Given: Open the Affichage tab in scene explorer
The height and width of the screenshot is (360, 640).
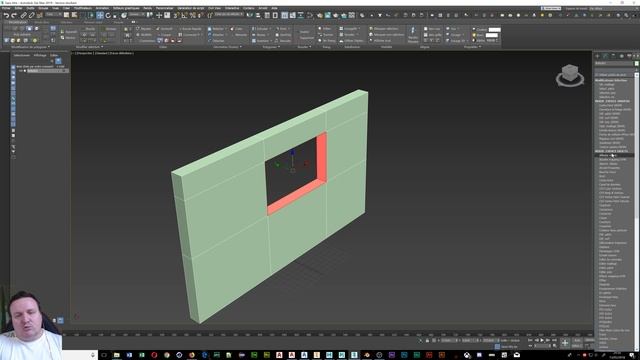Looking at the screenshot, I should [40, 56].
